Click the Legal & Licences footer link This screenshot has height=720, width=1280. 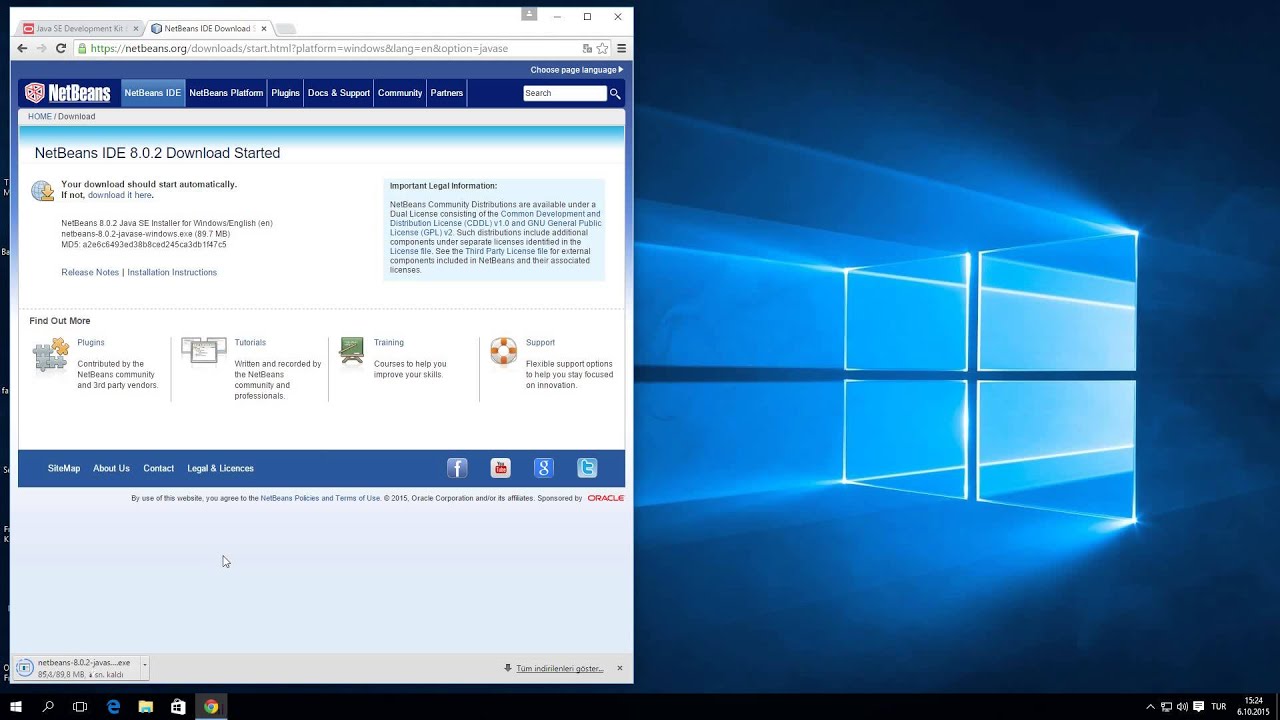220,468
